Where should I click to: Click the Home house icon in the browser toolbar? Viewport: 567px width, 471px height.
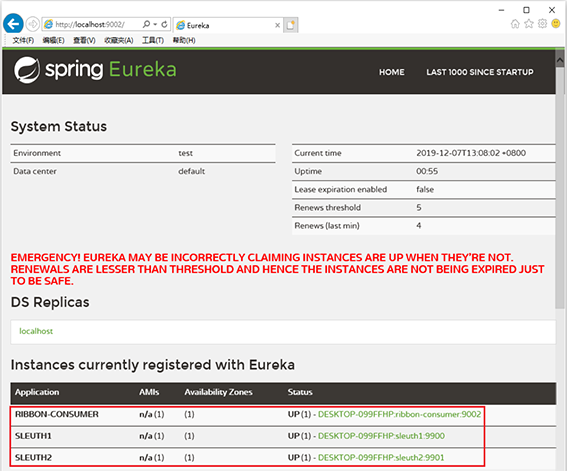(515, 24)
